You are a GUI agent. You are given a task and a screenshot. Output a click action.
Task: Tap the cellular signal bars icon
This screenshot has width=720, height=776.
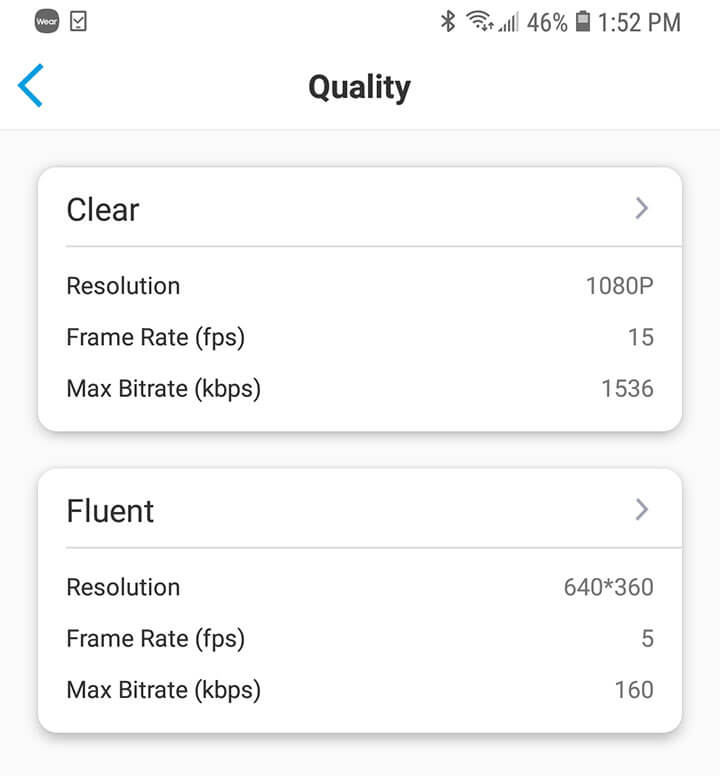509,21
